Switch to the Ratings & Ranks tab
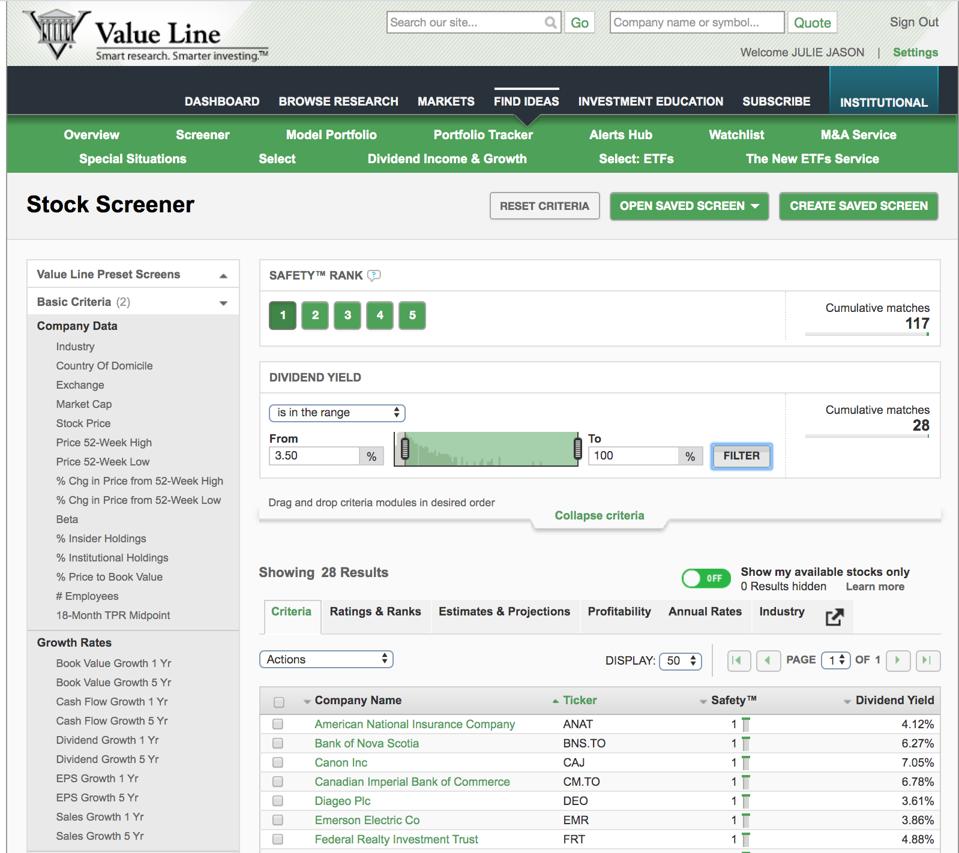Image resolution: width=959 pixels, height=853 pixels. point(375,612)
